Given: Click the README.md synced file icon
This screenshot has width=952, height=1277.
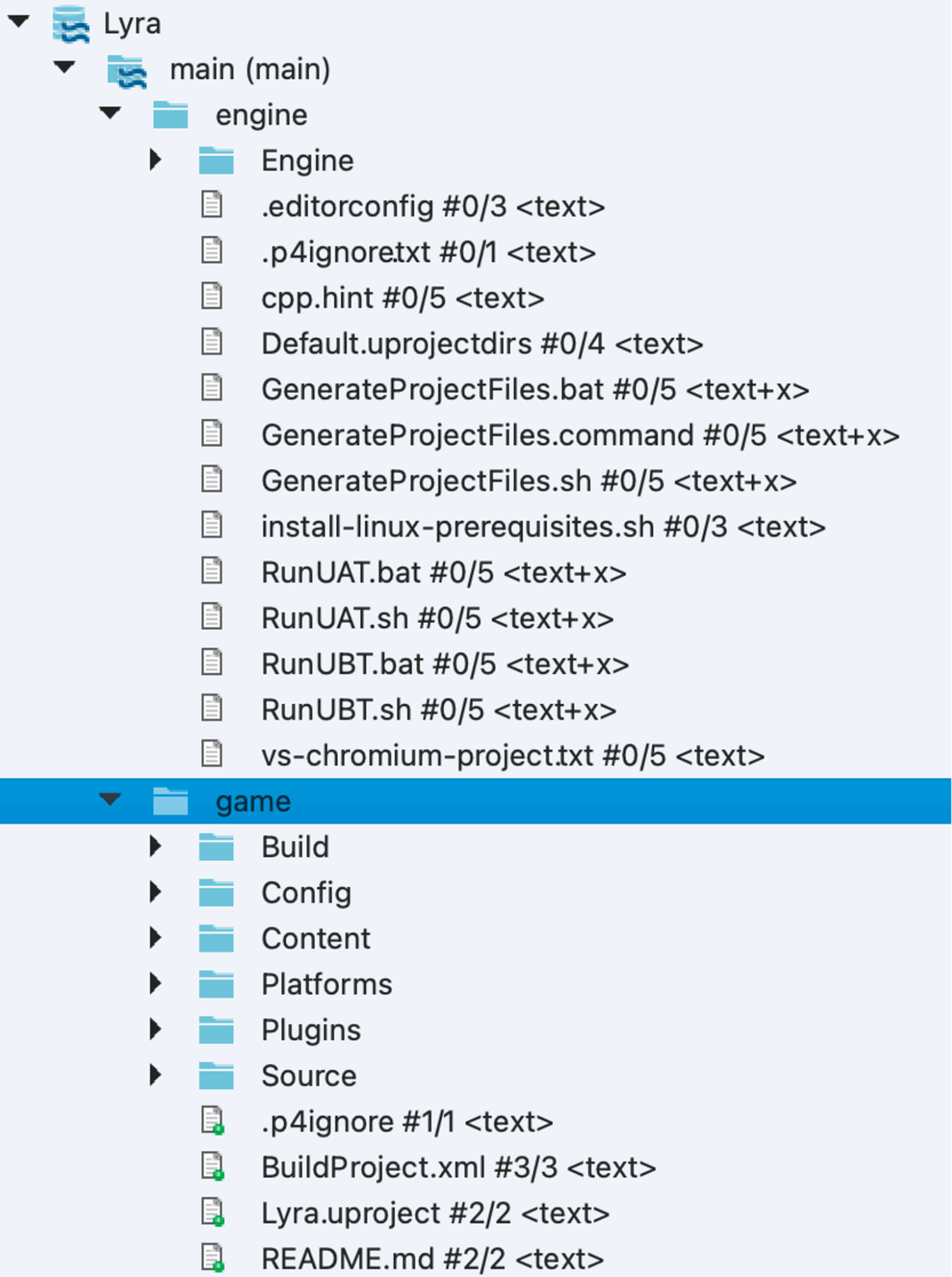Looking at the screenshot, I should pyautogui.click(x=213, y=1258).
